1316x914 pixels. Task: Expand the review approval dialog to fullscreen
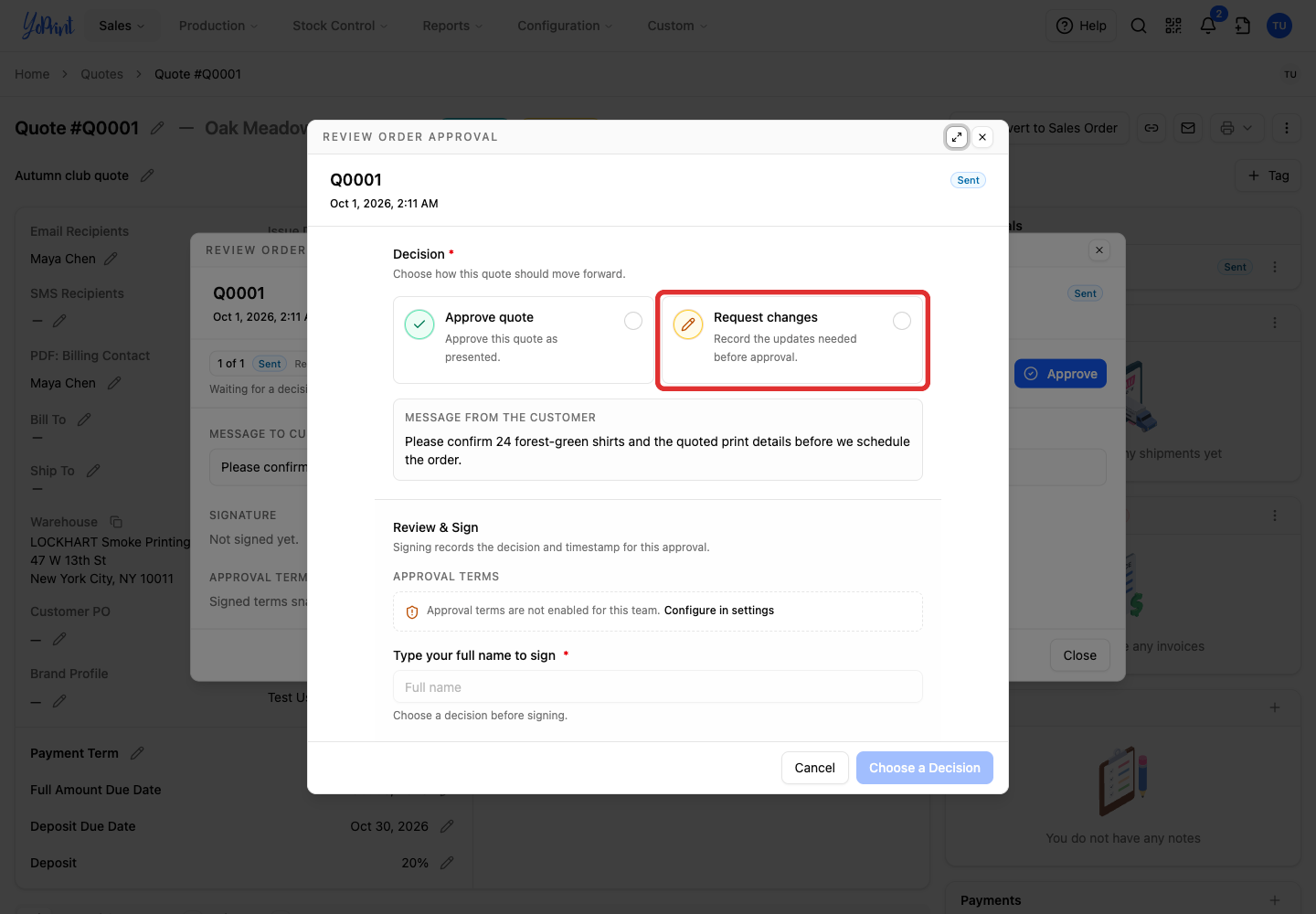click(x=957, y=137)
